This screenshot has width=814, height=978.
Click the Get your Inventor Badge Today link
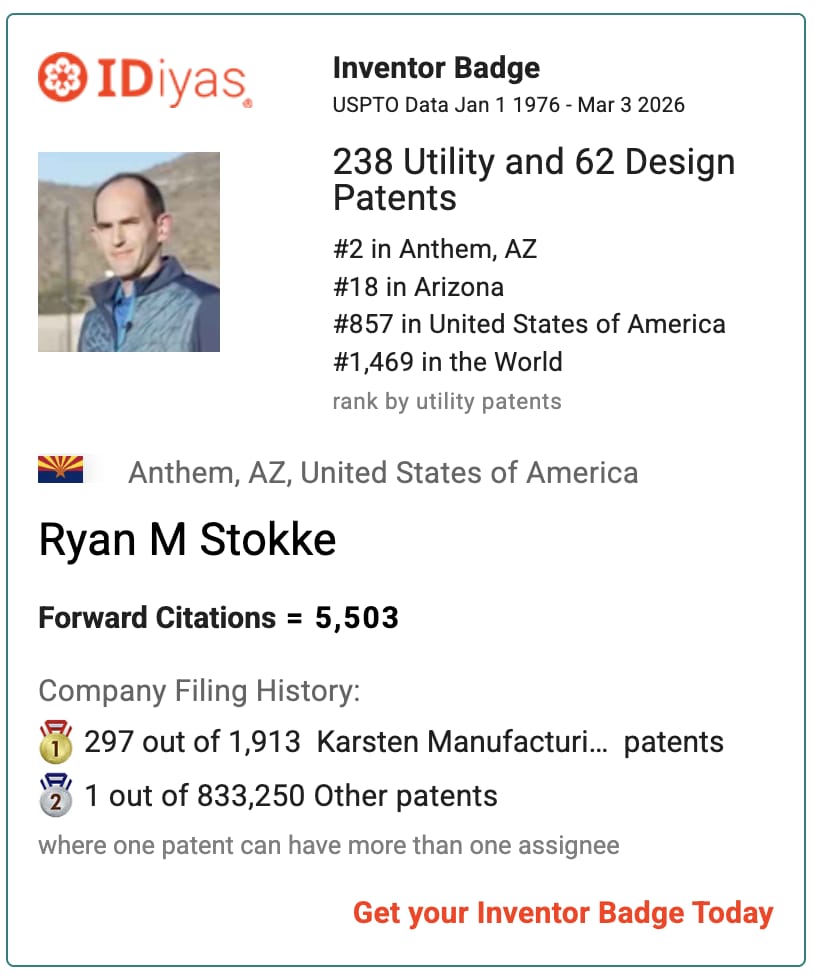click(x=563, y=913)
